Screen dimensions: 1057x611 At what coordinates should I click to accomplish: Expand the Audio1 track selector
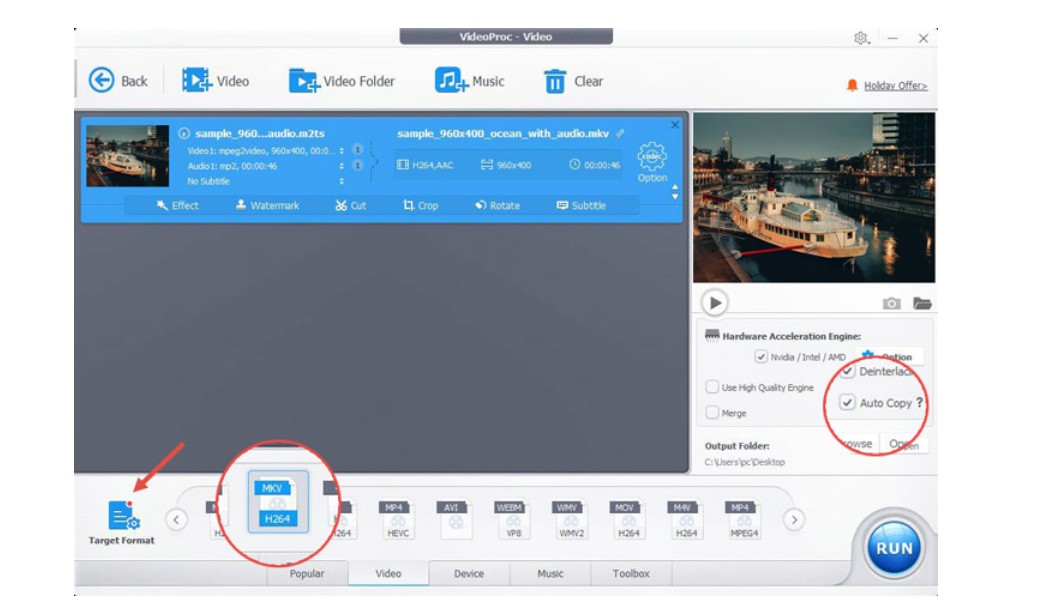pyautogui.click(x=342, y=166)
